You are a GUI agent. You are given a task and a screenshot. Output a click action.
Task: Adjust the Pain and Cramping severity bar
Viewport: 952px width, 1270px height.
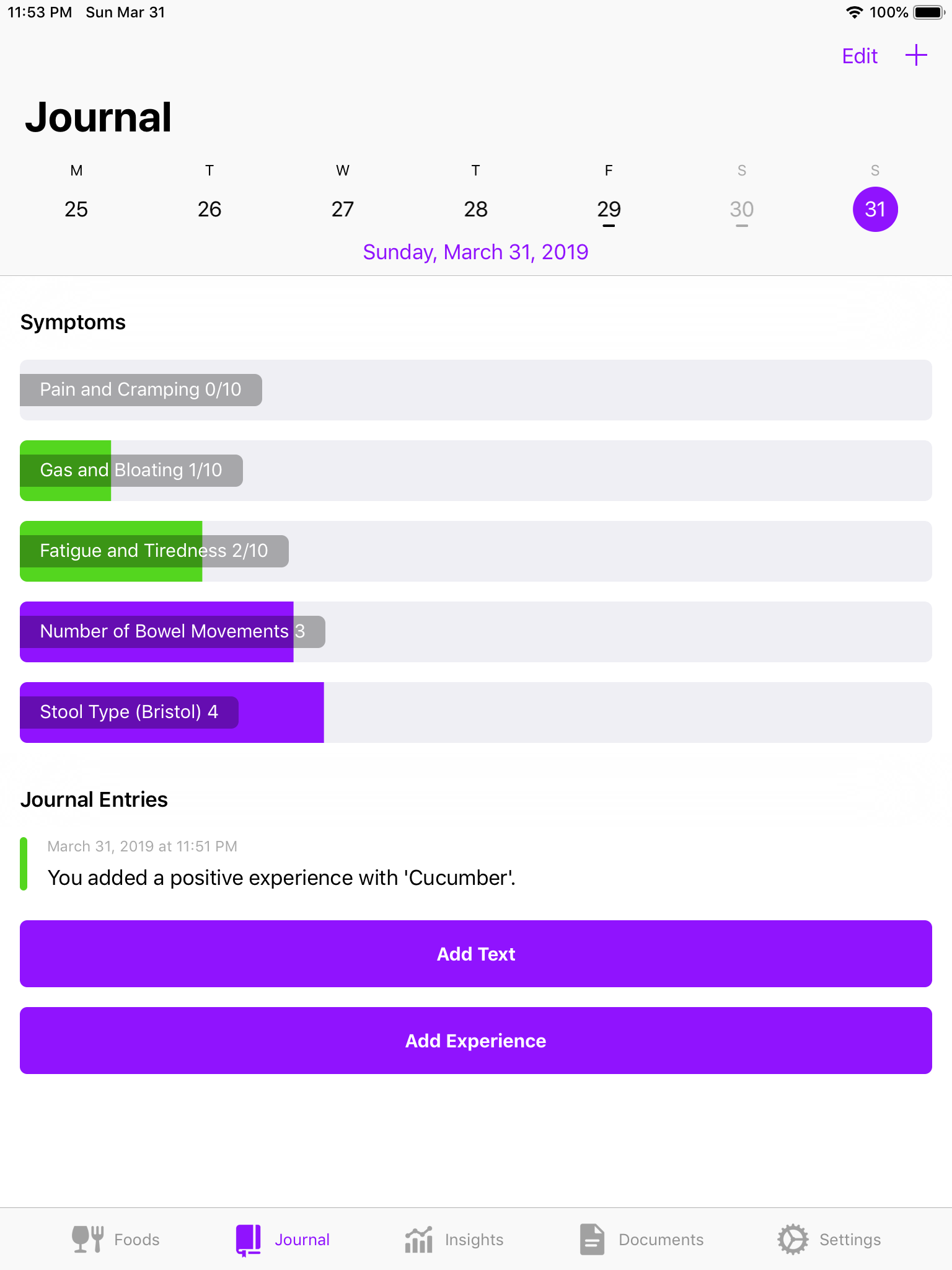(476, 390)
